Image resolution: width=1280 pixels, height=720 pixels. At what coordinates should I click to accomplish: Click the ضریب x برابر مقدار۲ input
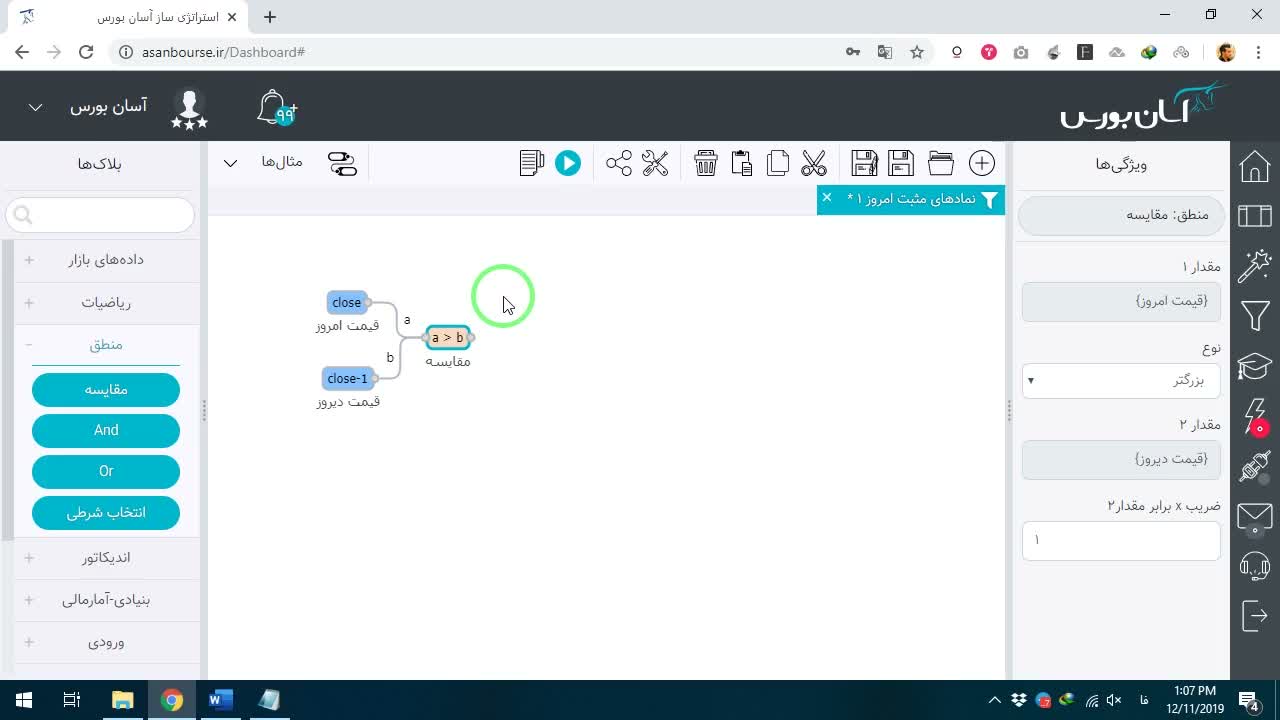click(x=1121, y=540)
